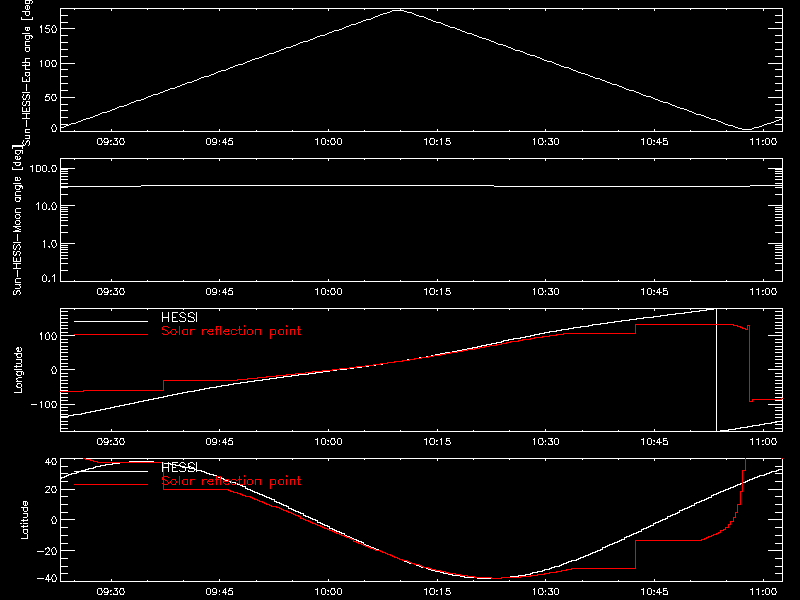This screenshot has height=600, width=800.
Task: Click red Solar reflection point legend in Longitude plot
Action: tap(231, 331)
